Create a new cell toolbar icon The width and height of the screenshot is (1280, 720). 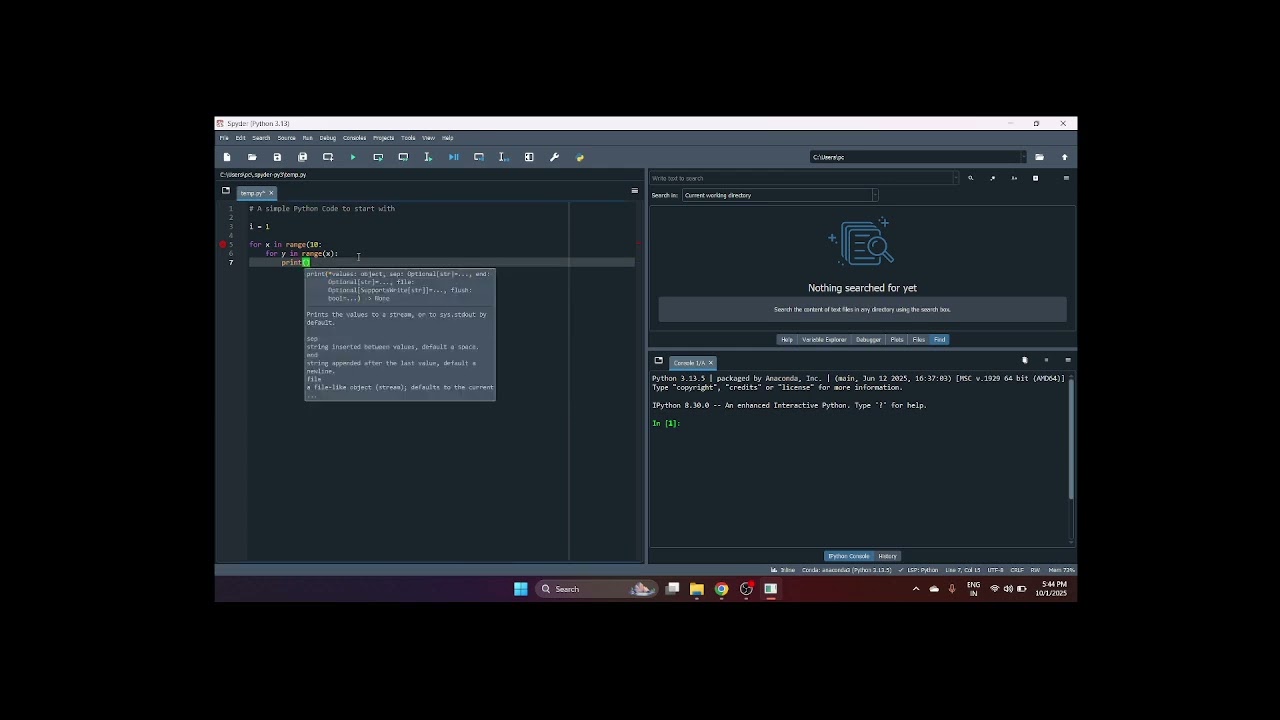tap(328, 157)
